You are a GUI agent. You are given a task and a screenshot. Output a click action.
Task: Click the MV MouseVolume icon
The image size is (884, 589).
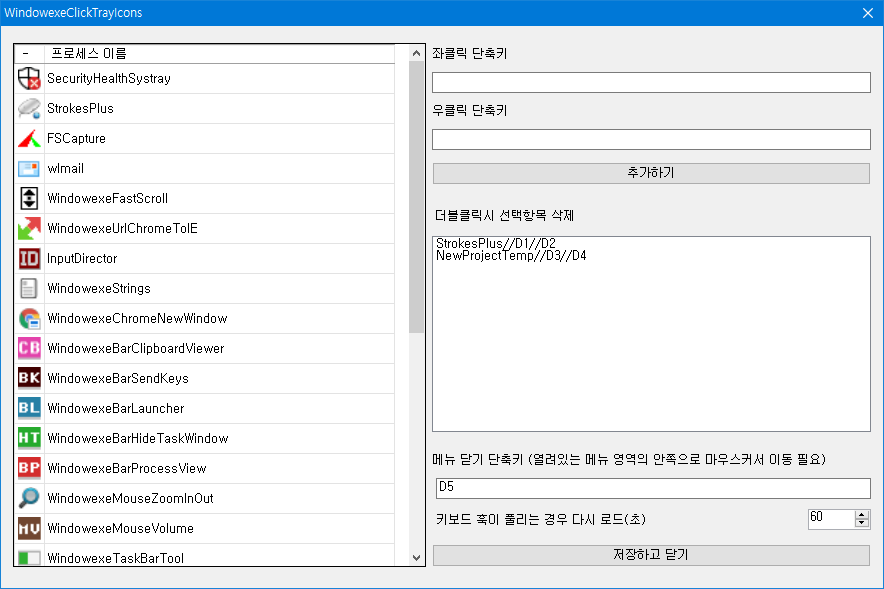click(x=29, y=528)
